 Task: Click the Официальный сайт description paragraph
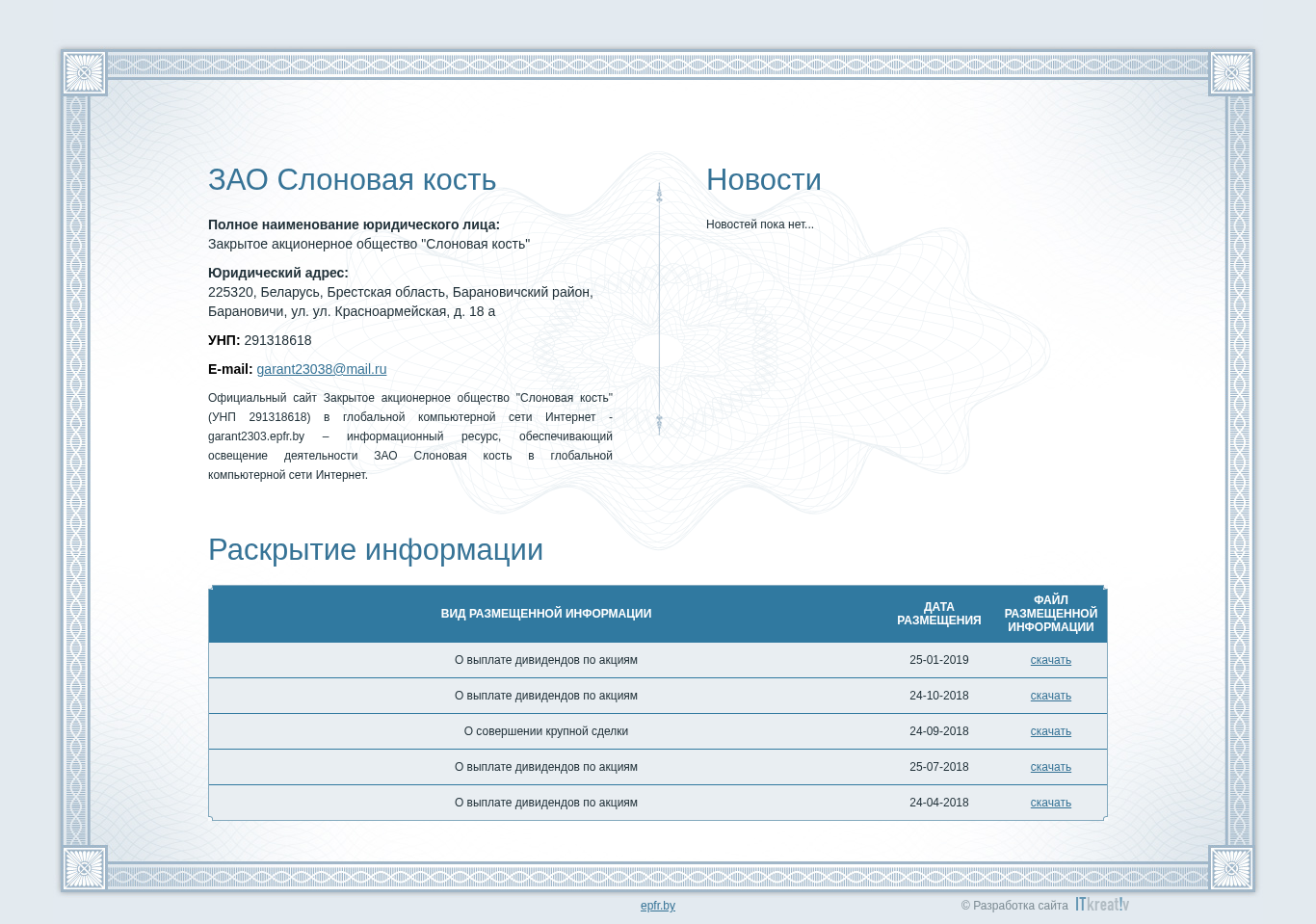pos(410,436)
